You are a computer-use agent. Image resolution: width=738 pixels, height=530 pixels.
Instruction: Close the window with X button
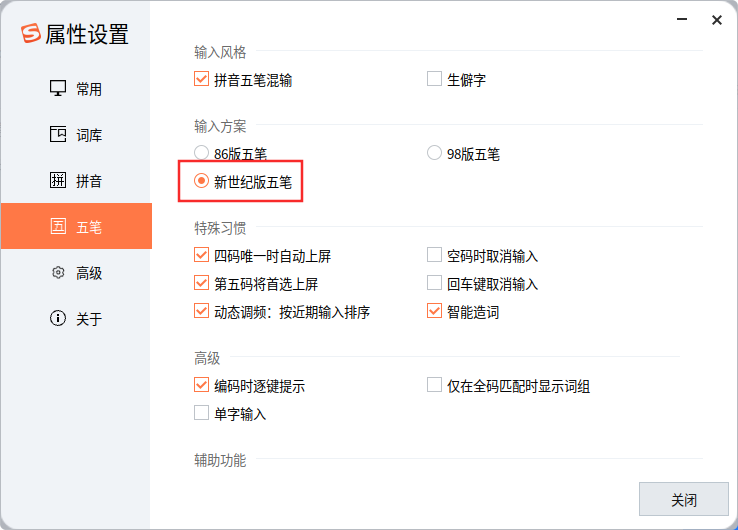point(717,20)
